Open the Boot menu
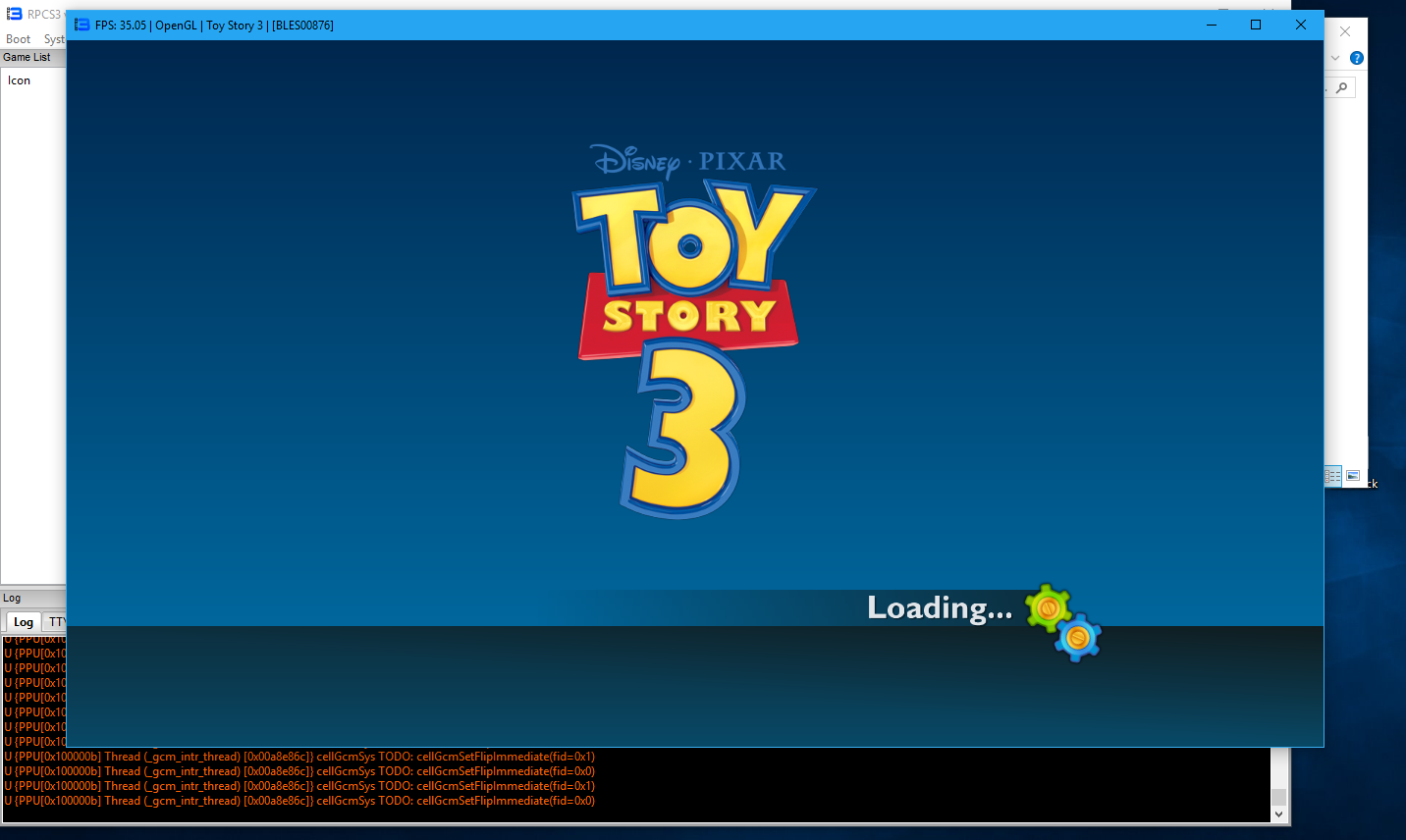This screenshot has height=840, width=1406. pyautogui.click(x=18, y=39)
